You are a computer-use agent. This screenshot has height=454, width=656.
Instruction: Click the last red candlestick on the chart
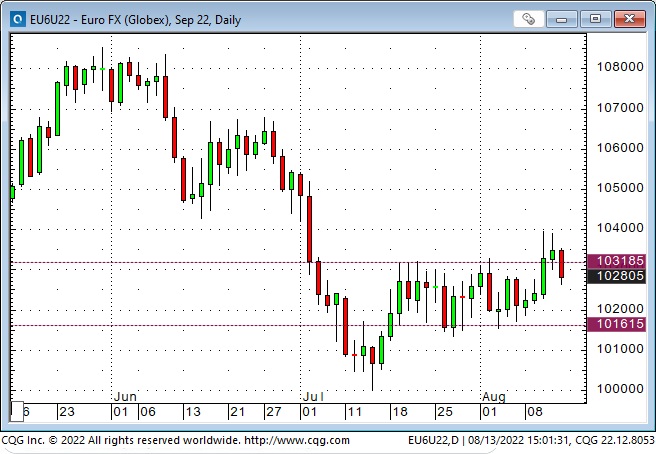coord(561,264)
